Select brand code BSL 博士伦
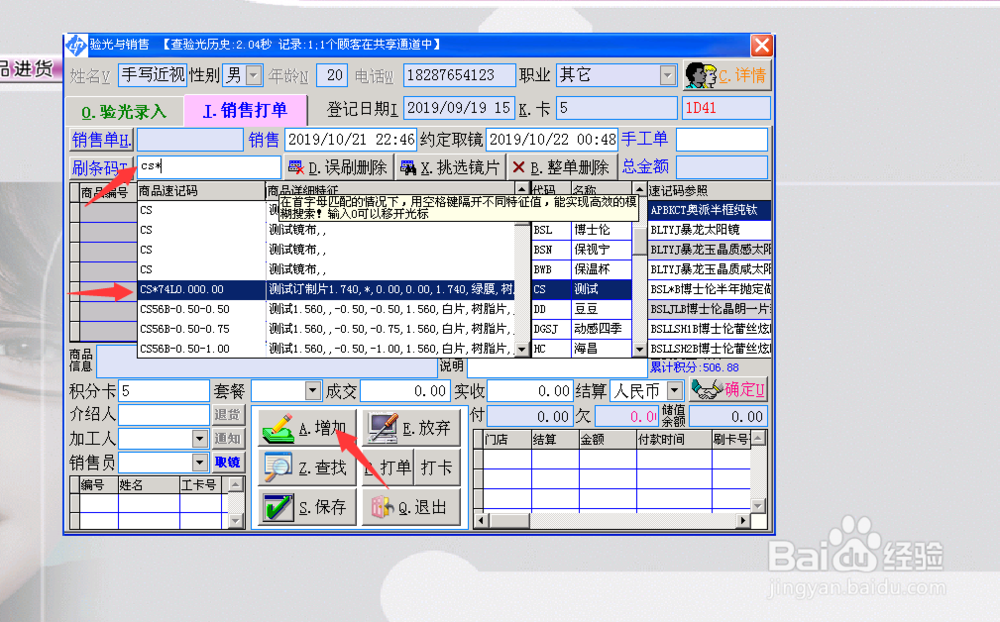 tap(582, 230)
